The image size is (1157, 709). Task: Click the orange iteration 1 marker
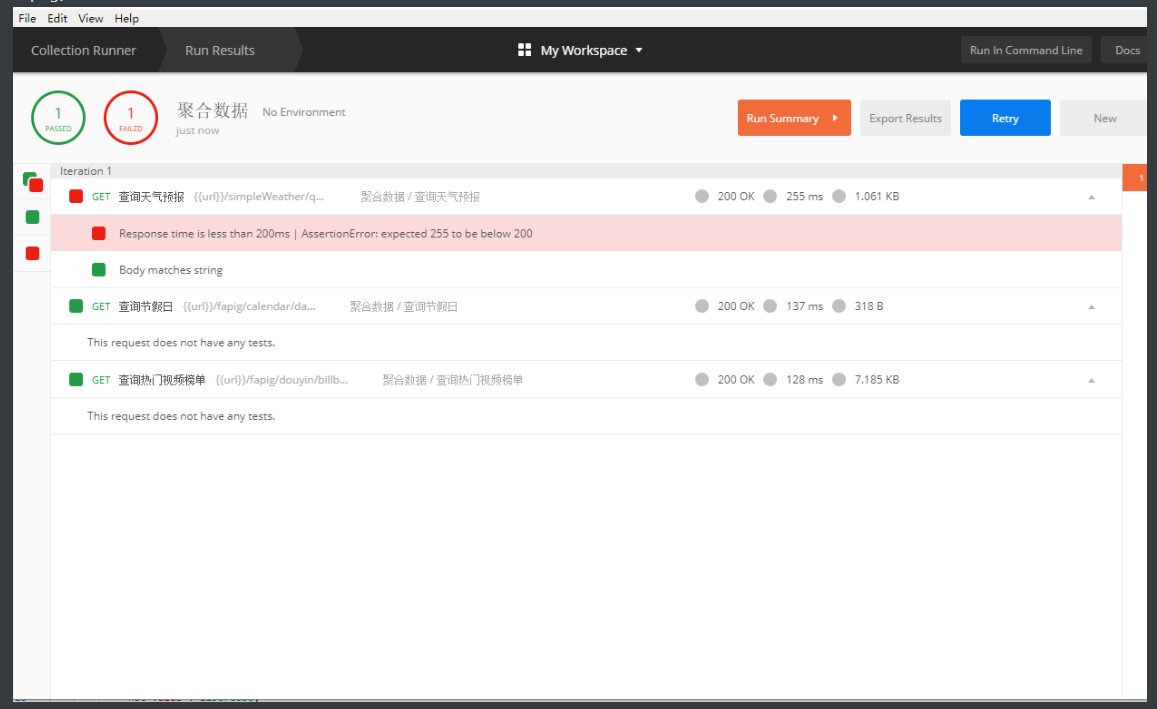tap(1135, 178)
